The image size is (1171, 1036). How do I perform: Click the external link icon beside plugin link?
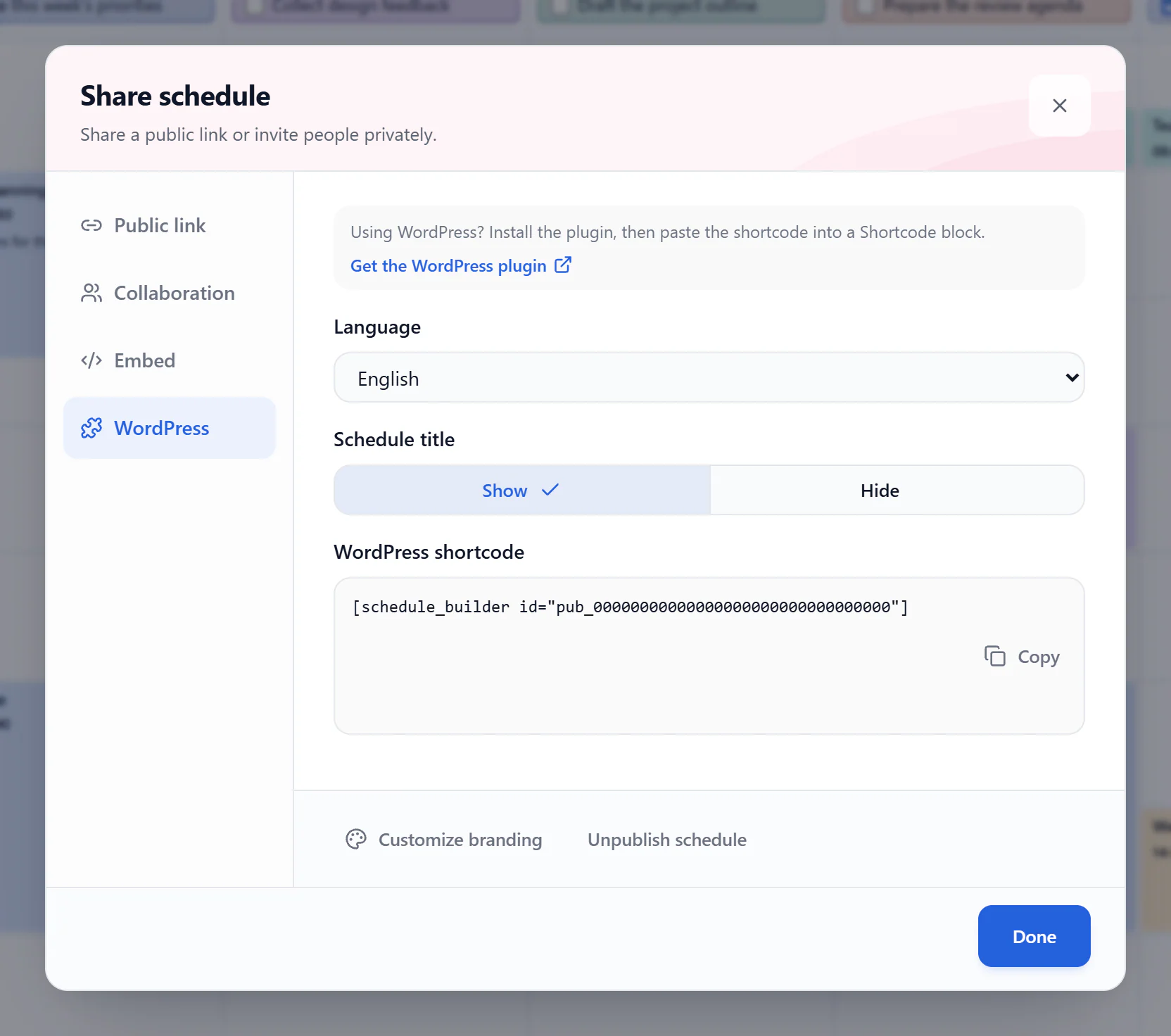563,265
